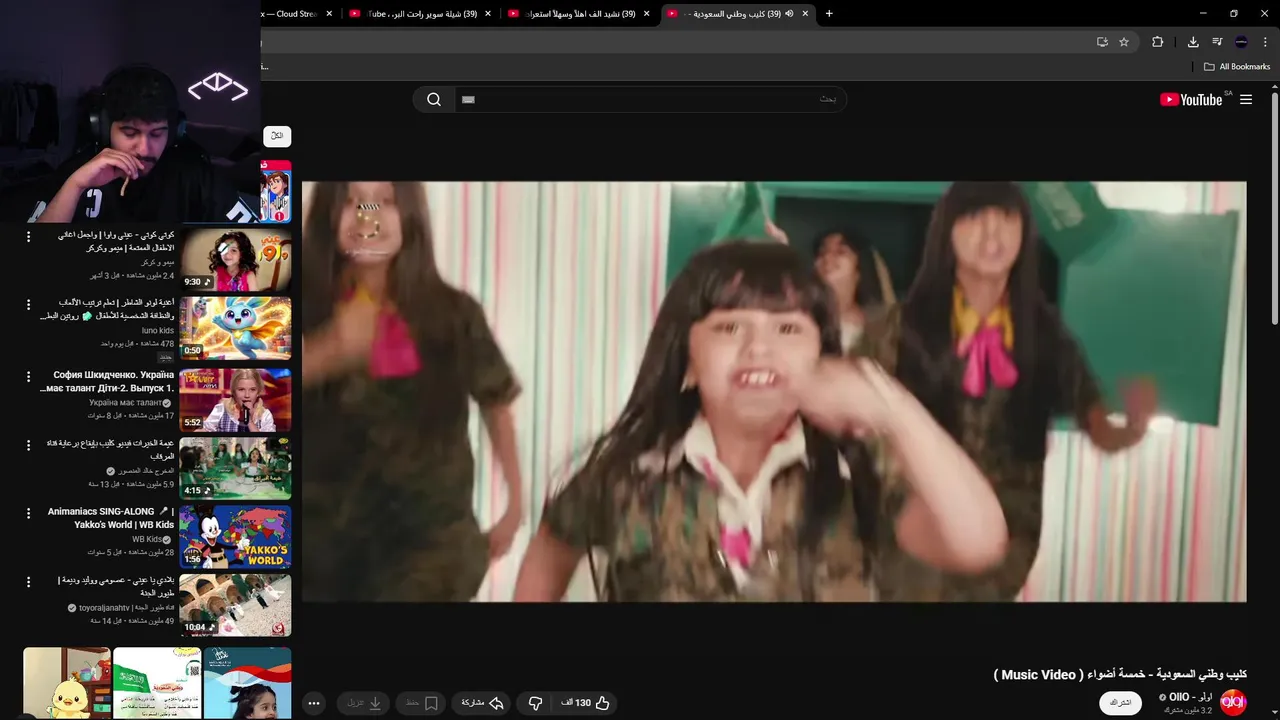This screenshot has height=720, width=1280.
Task: Open the Yakko's World 1:56 thumbnail
Action: [235, 536]
